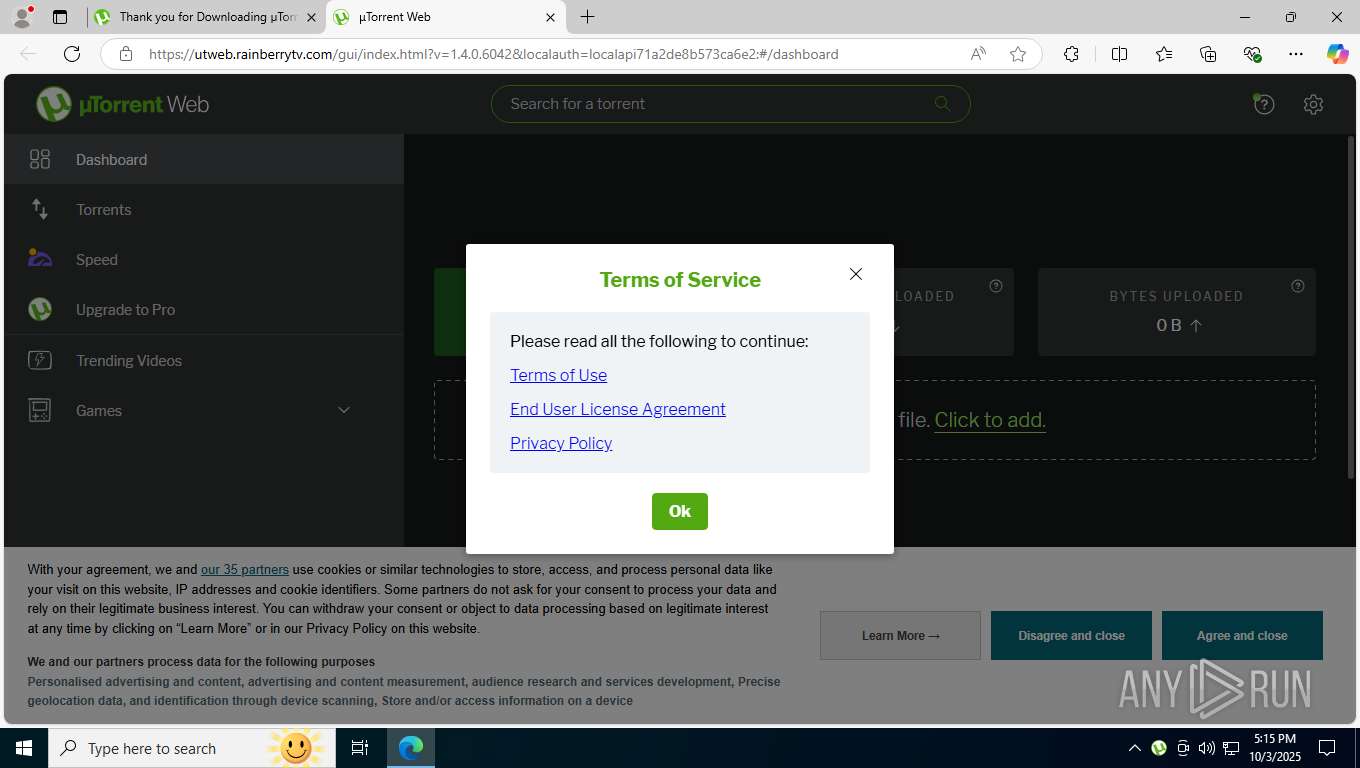Go to Speed in the sidebar
This screenshot has height=768, width=1360.
coord(204,259)
